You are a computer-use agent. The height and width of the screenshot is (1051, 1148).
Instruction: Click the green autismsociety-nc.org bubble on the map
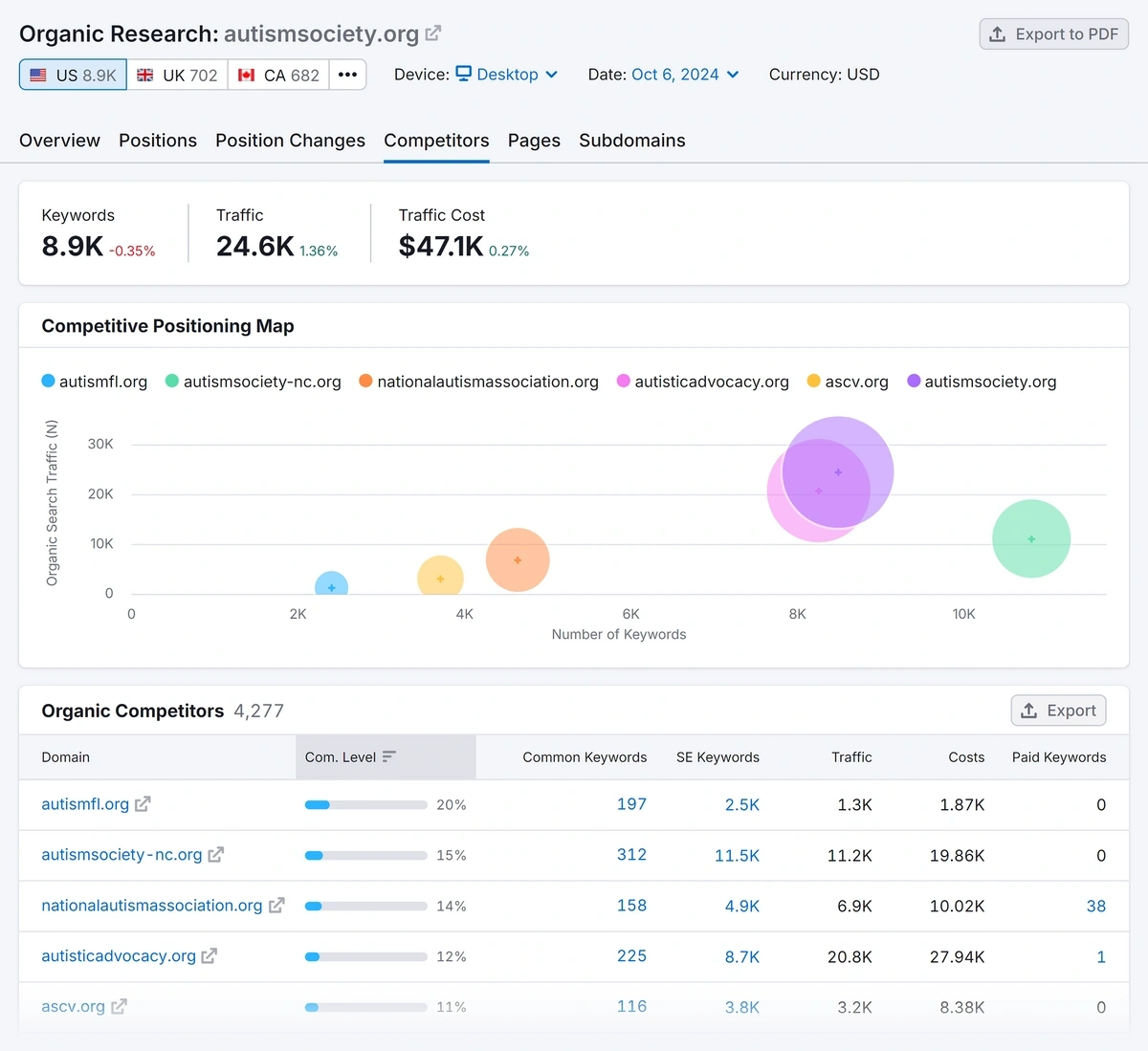point(1031,539)
